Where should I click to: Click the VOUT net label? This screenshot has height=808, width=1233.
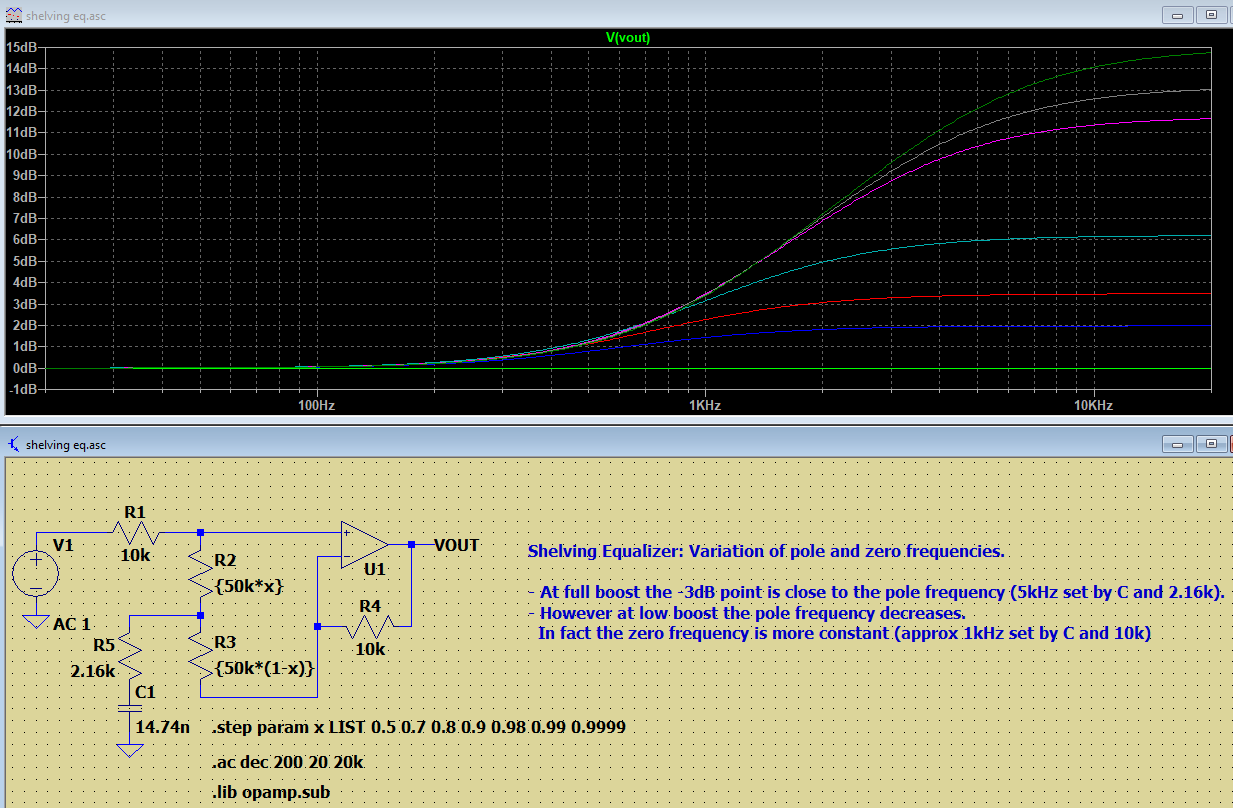point(456,546)
